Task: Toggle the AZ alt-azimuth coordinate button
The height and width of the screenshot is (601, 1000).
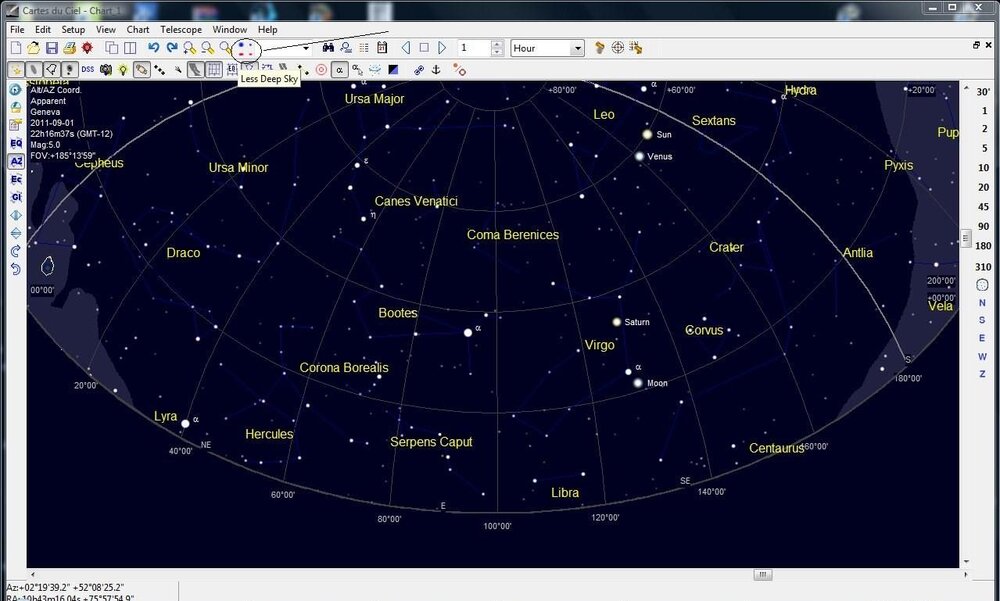Action: click(x=16, y=161)
